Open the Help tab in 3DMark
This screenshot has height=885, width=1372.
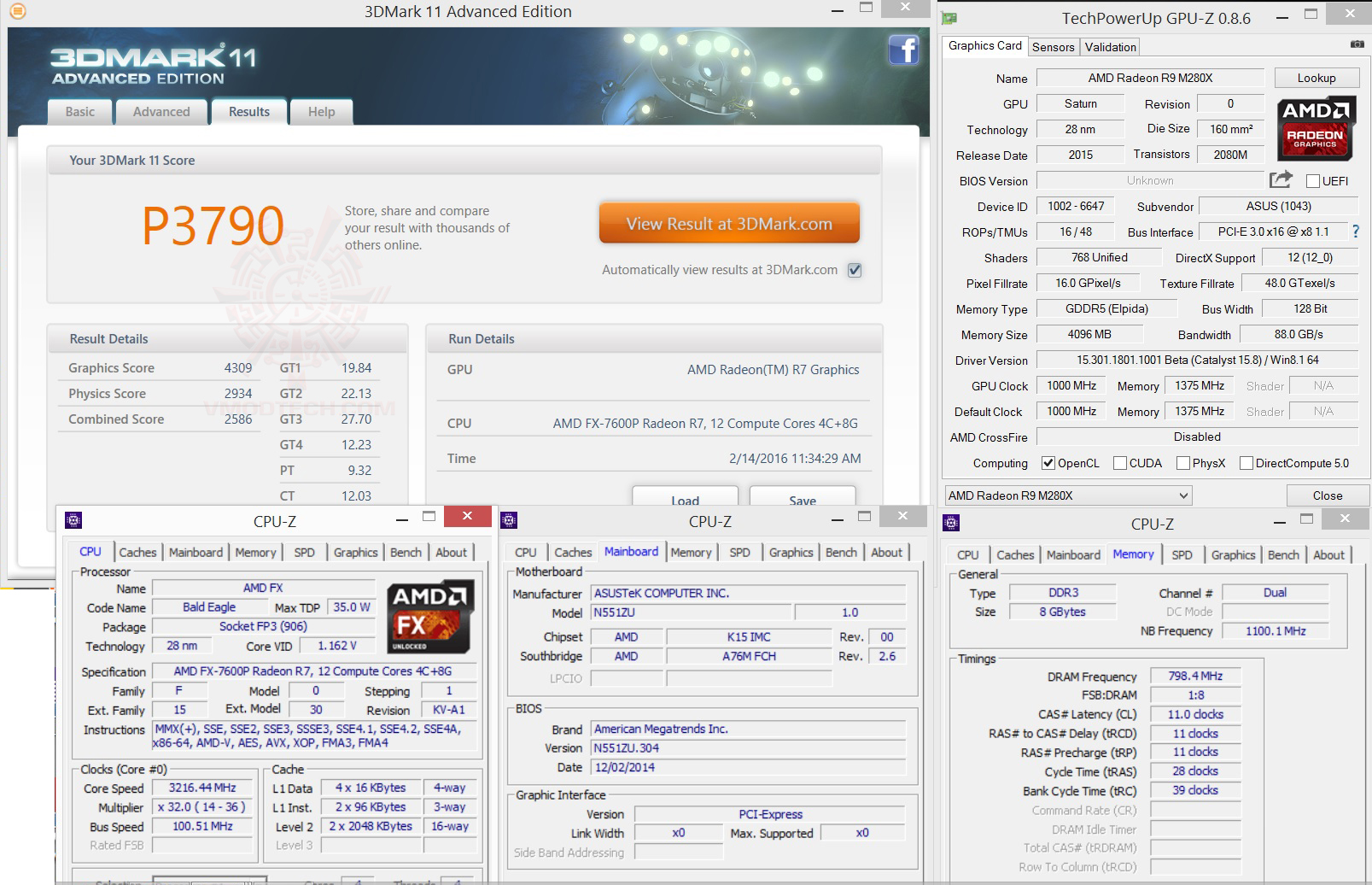point(321,112)
